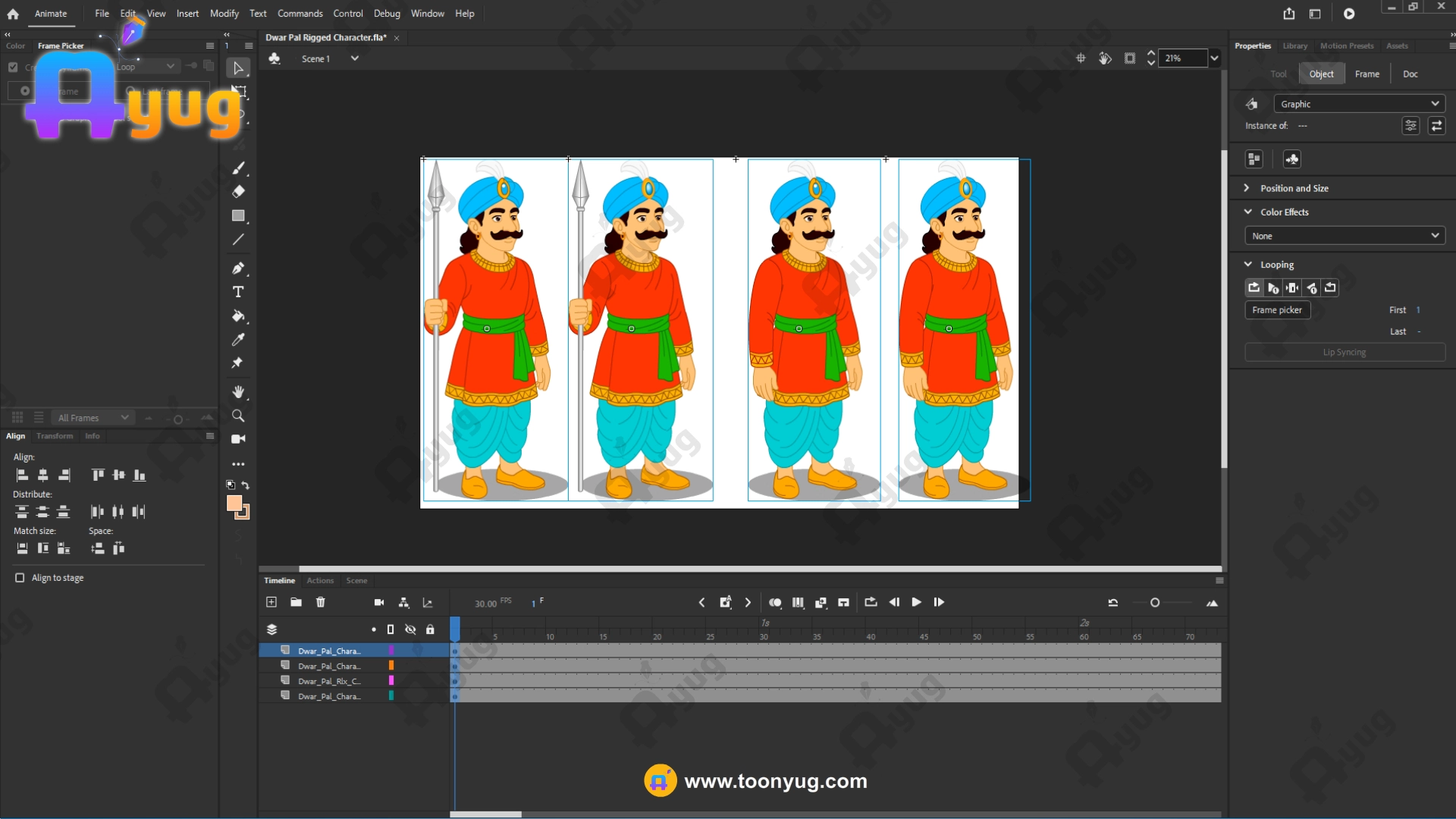Select the Hand tool
This screenshot has width=1456, height=819.
[x=238, y=392]
